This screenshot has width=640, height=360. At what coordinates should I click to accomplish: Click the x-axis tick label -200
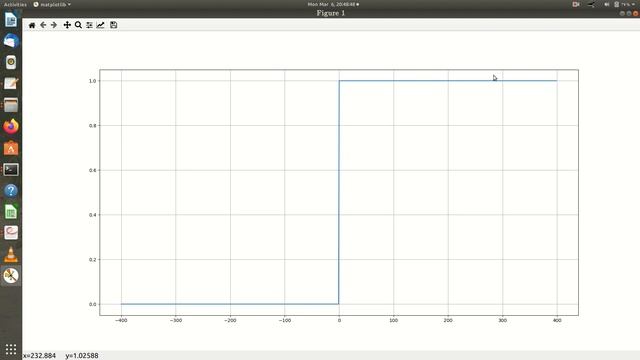[x=230, y=320]
